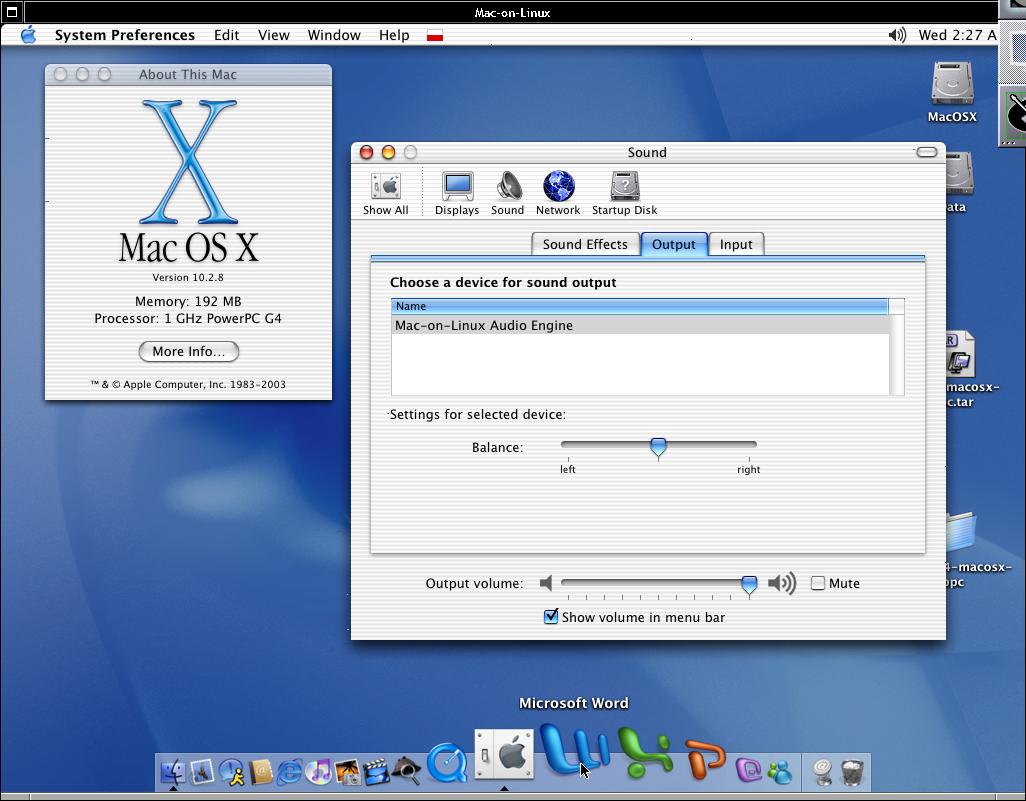1026x801 pixels.
Task: Click the @ website spring icon in dock
Action: (x=823, y=772)
